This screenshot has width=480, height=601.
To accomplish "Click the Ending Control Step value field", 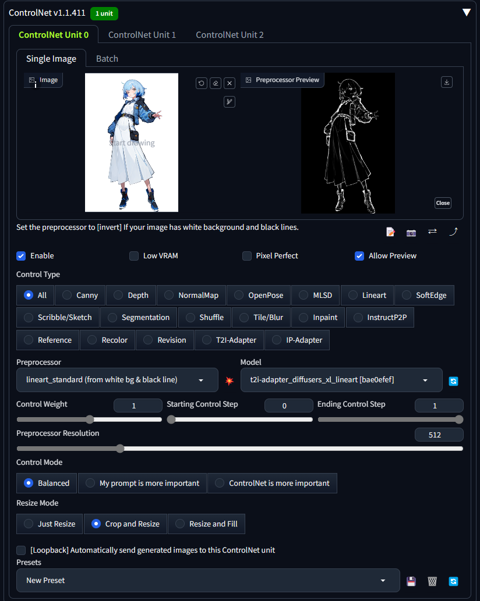I will pos(439,406).
